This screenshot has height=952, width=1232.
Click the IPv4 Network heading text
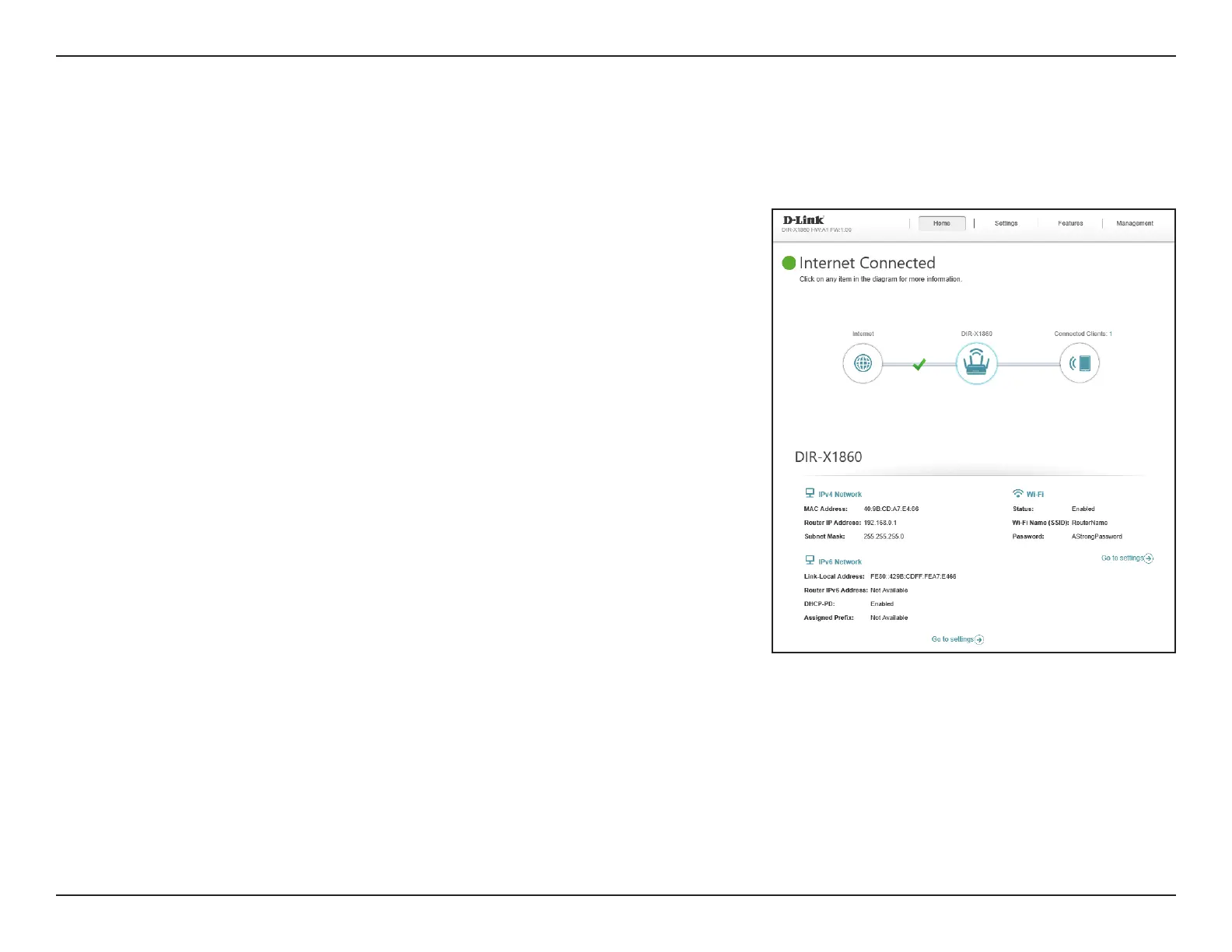click(x=840, y=495)
